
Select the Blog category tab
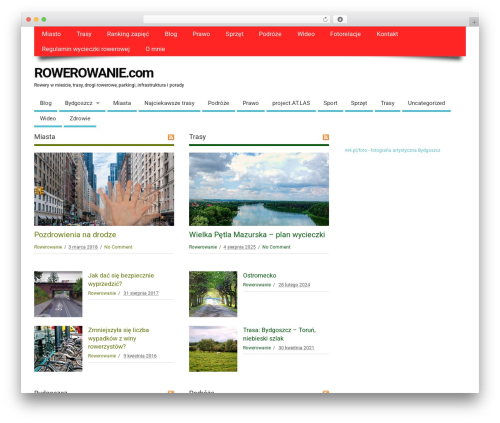coord(46,103)
